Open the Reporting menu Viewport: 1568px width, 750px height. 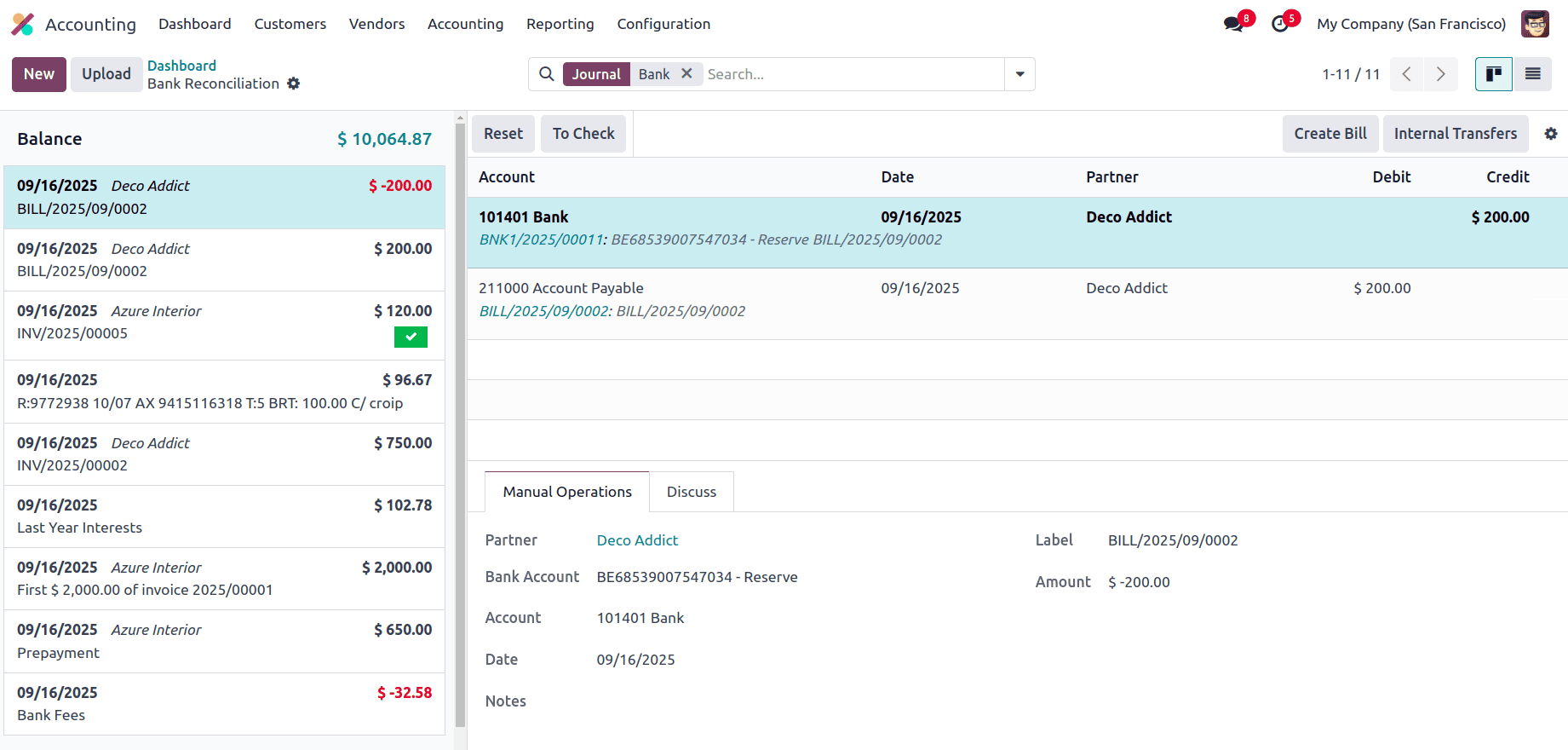coord(560,24)
